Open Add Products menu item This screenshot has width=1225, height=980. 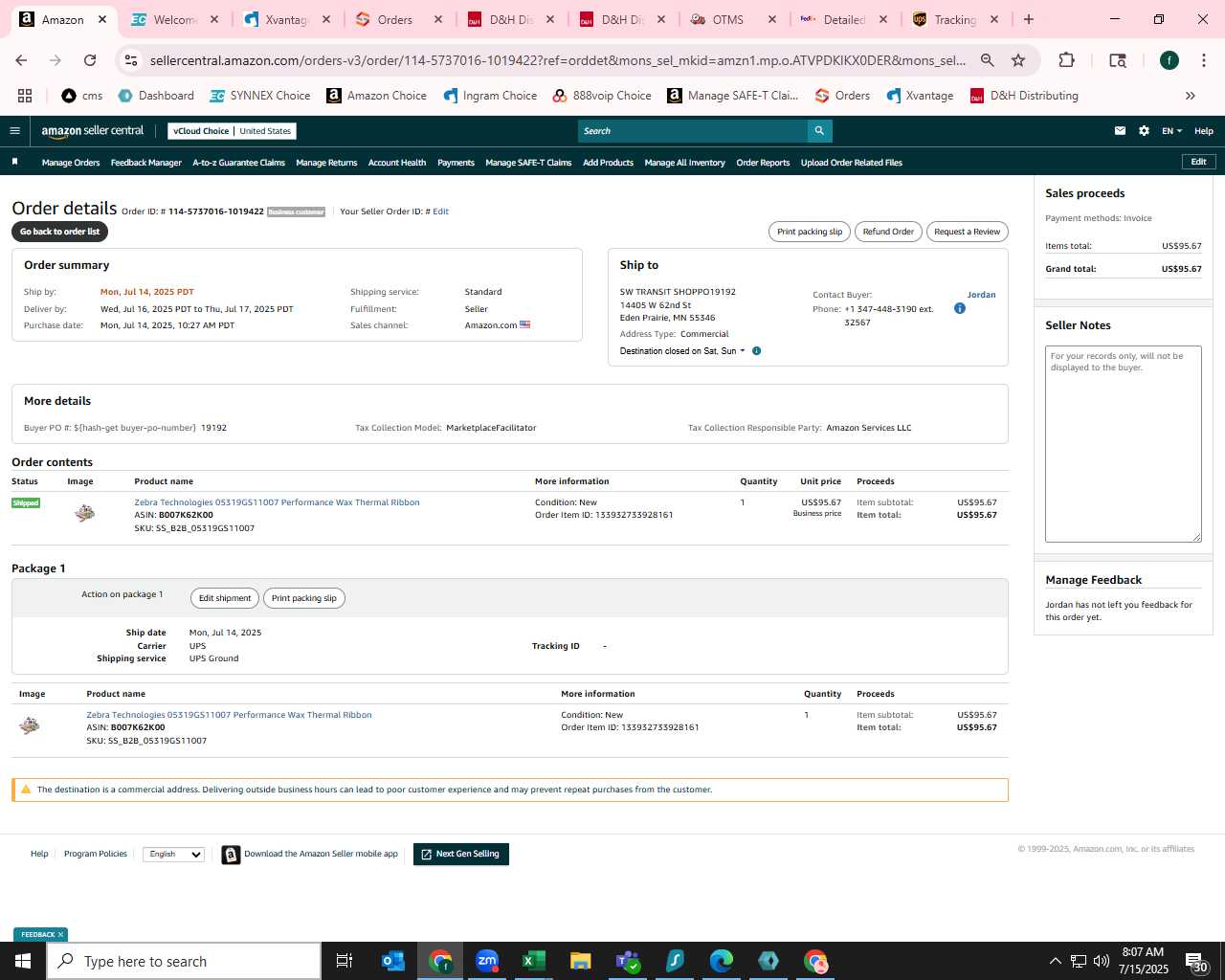pos(608,163)
